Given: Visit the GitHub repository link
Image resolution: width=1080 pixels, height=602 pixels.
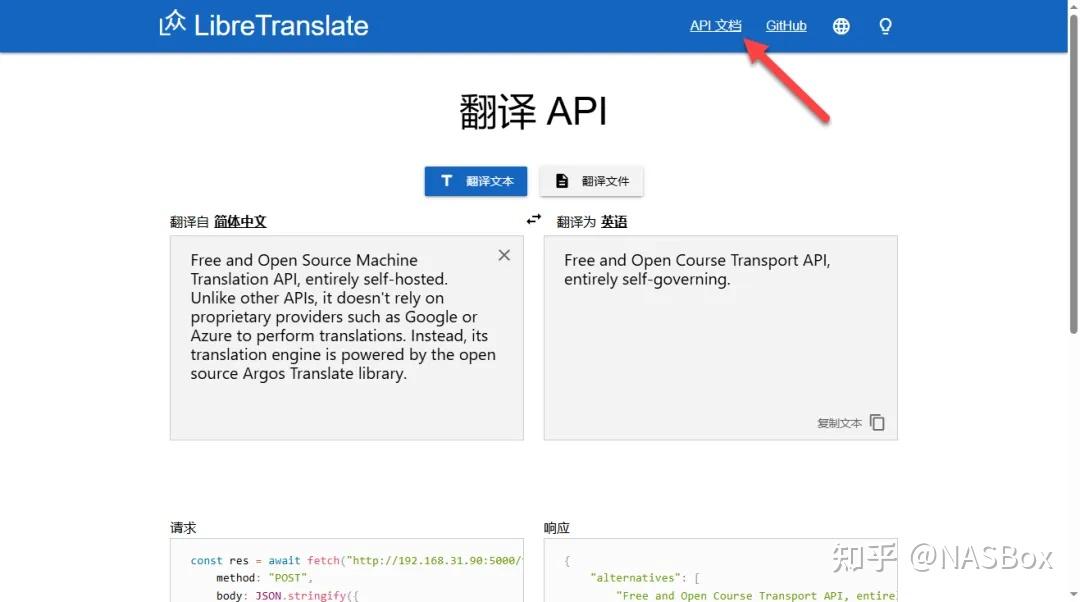Looking at the screenshot, I should coord(786,25).
